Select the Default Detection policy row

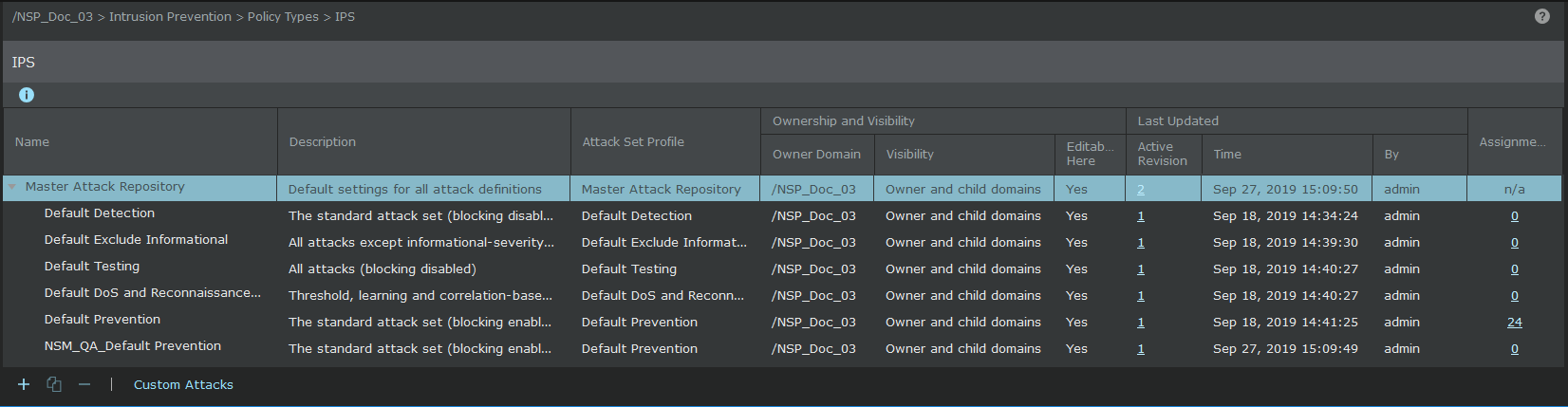783,214
